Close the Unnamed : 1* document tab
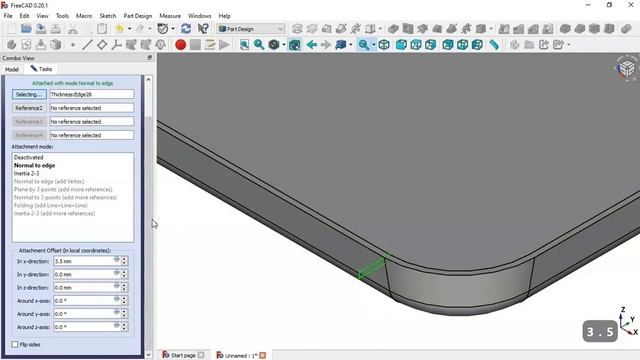This screenshot has width=640, height=360. [x=262, y=356]
